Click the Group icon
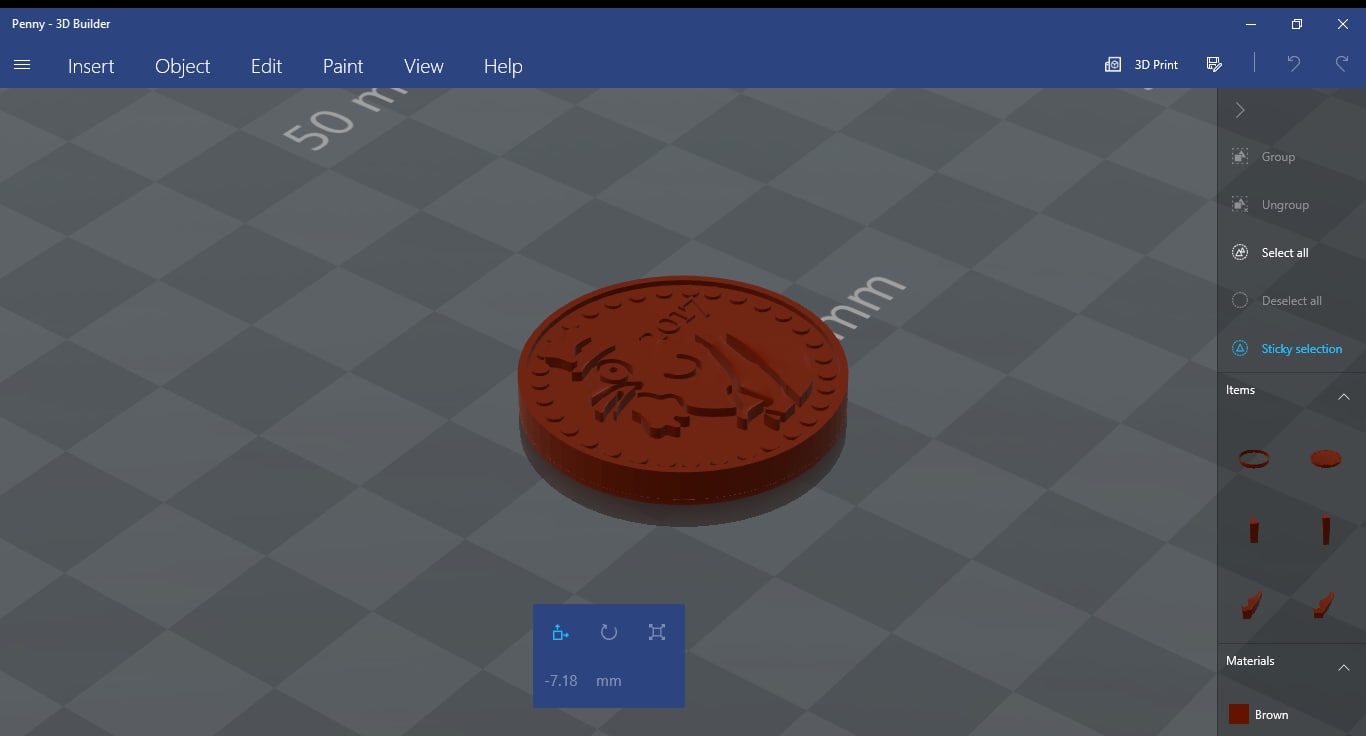The image size is (1366, 736). 1240,157
